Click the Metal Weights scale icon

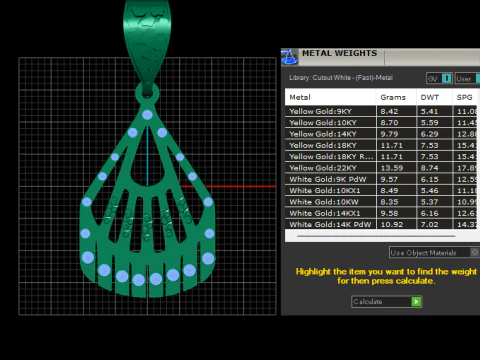pyautogui.click(x=289, y=57)
